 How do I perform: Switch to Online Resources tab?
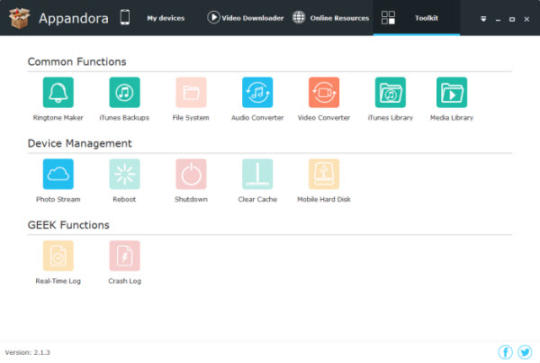[x=340, y=18]
